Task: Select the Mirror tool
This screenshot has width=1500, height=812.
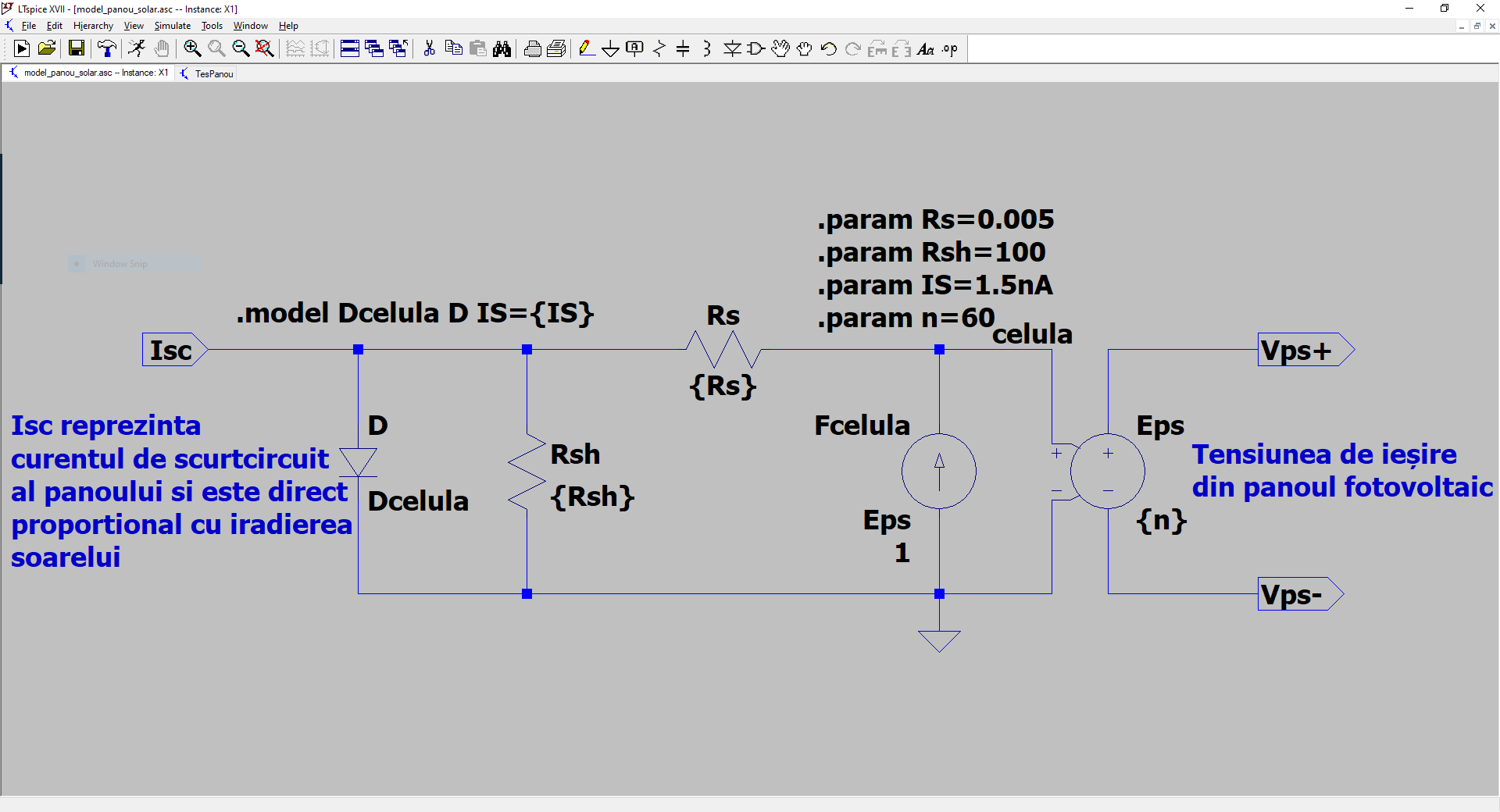Action: click(902, 49)
